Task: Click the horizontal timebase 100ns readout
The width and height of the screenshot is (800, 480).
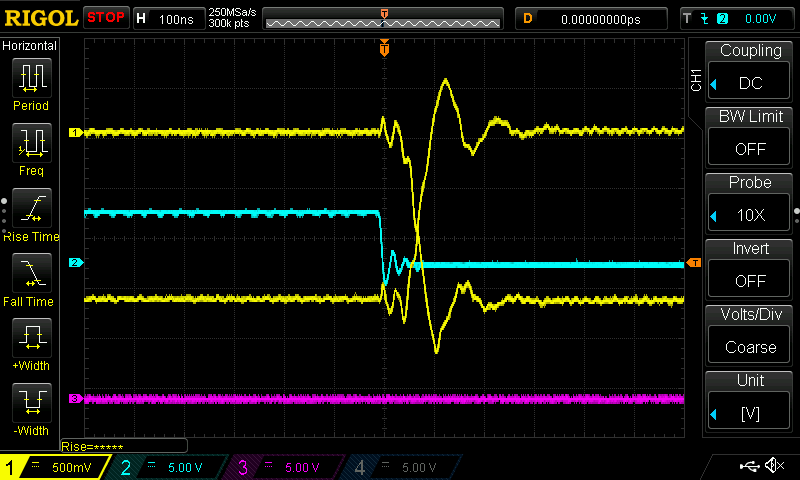Action: [x=176, y=19]
